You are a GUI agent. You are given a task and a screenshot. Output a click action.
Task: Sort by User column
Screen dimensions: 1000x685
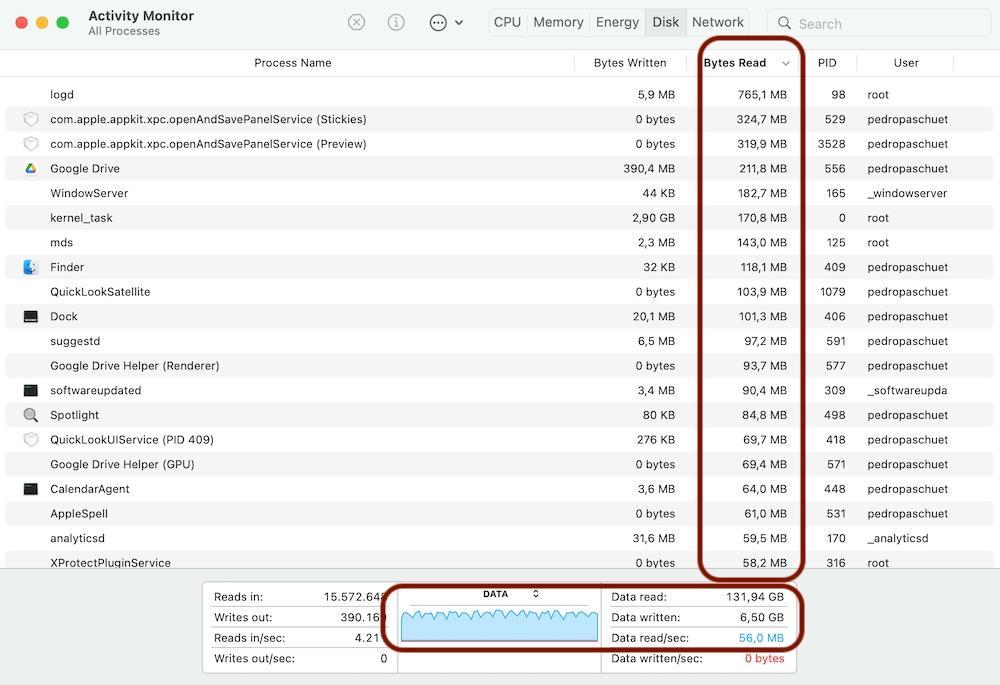(906, 63)
